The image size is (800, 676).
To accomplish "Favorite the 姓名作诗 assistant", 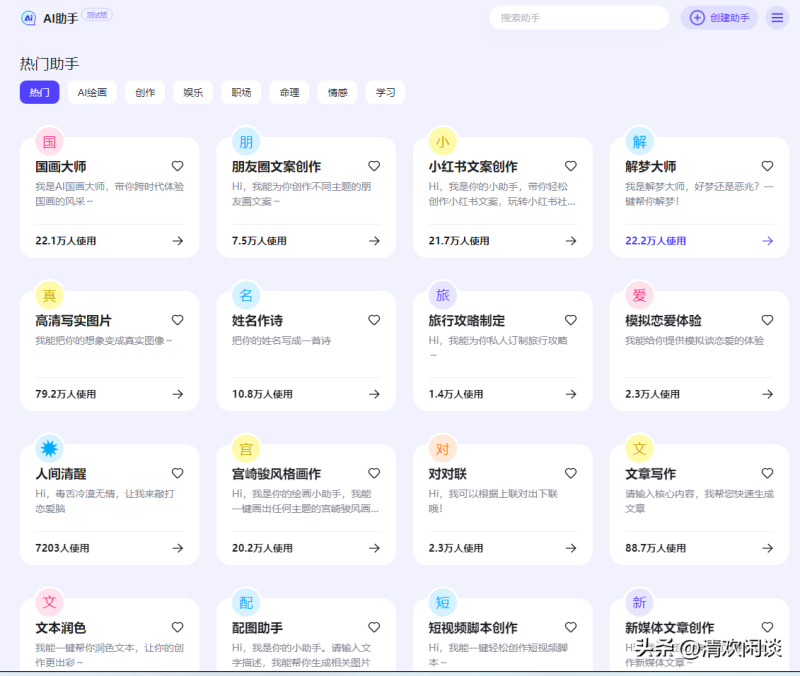I will point(374,320).
